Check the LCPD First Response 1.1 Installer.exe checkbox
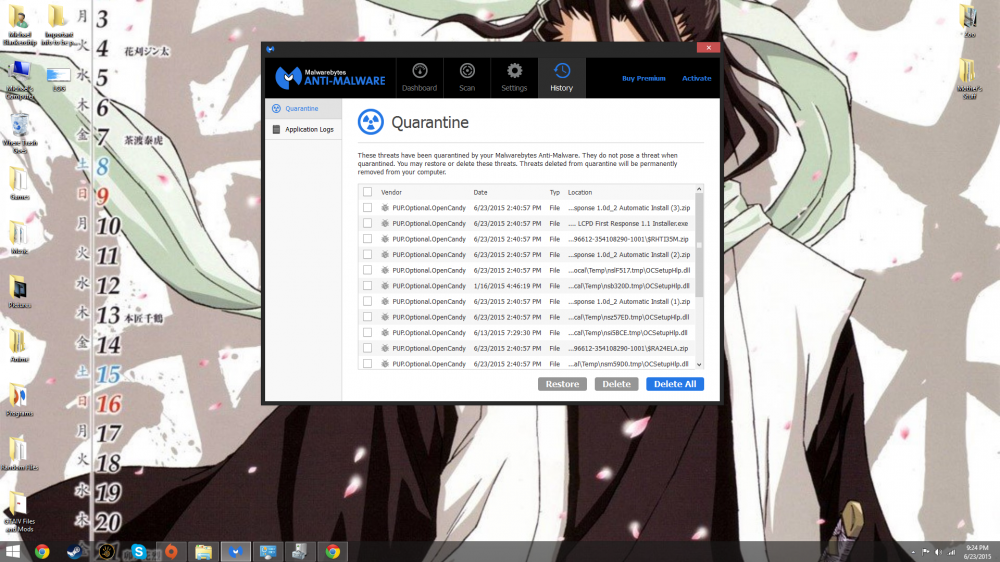The height and width of the screenshot is (562, 1000). (x=367, y=223)
